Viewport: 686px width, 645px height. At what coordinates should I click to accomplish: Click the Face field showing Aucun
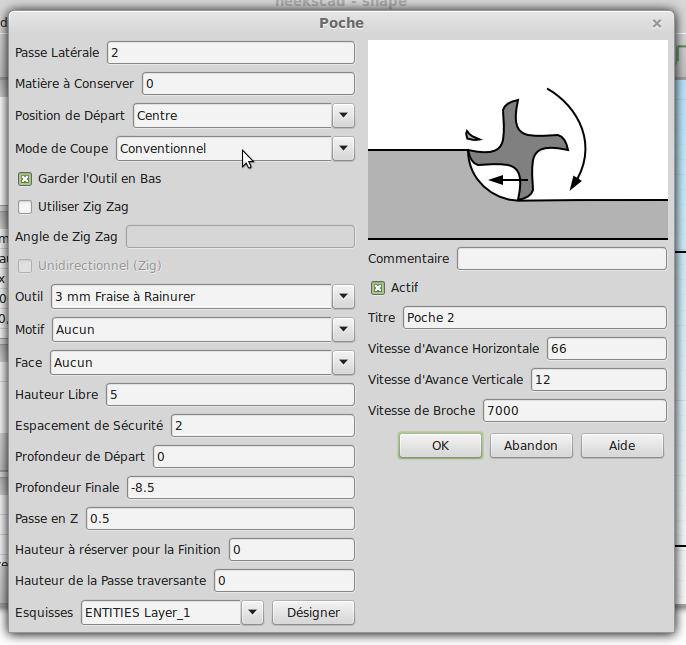191,363
